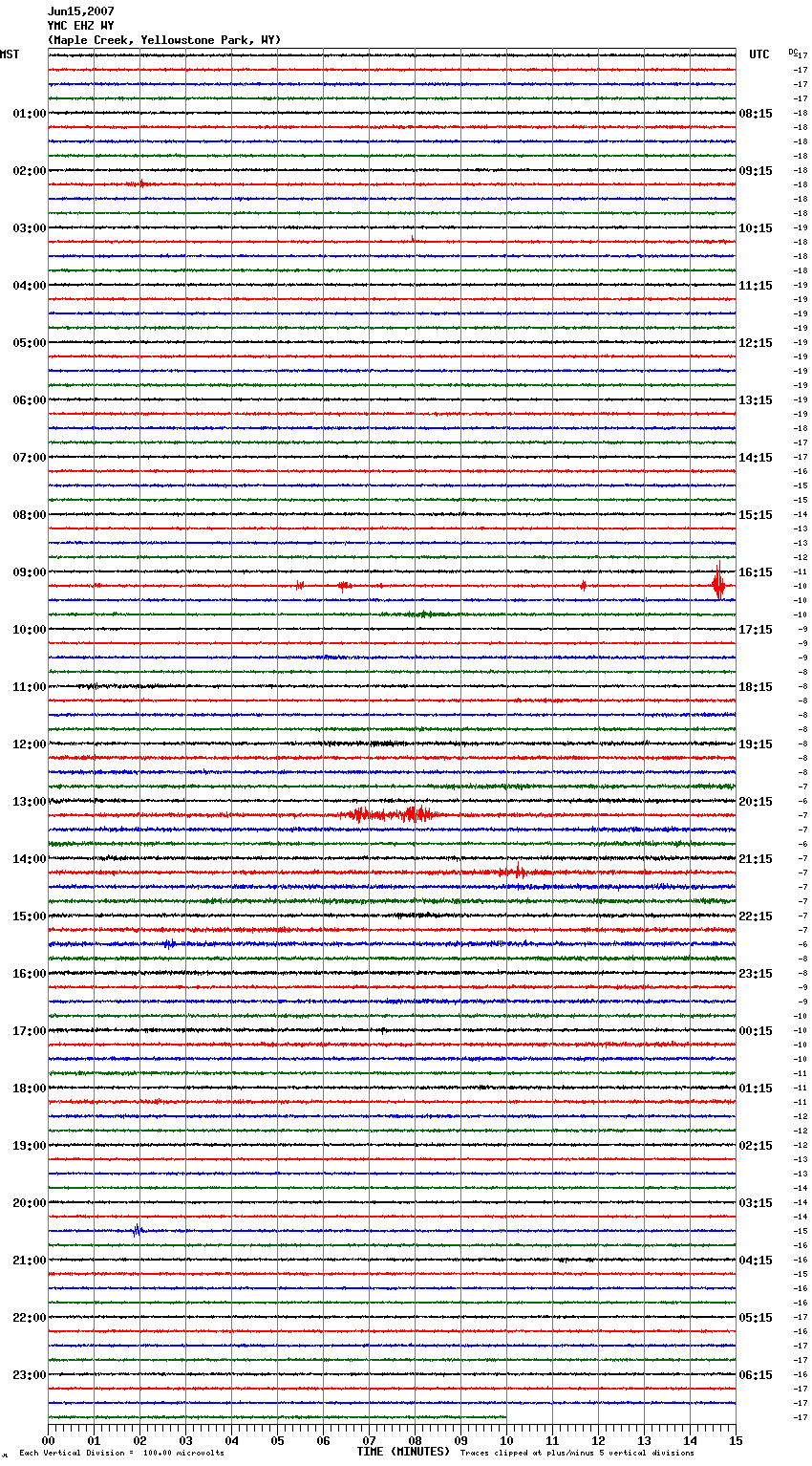Click the 20:15 UTC time label
This screenshot has height=1466, width=812.
tap(756, 802)
